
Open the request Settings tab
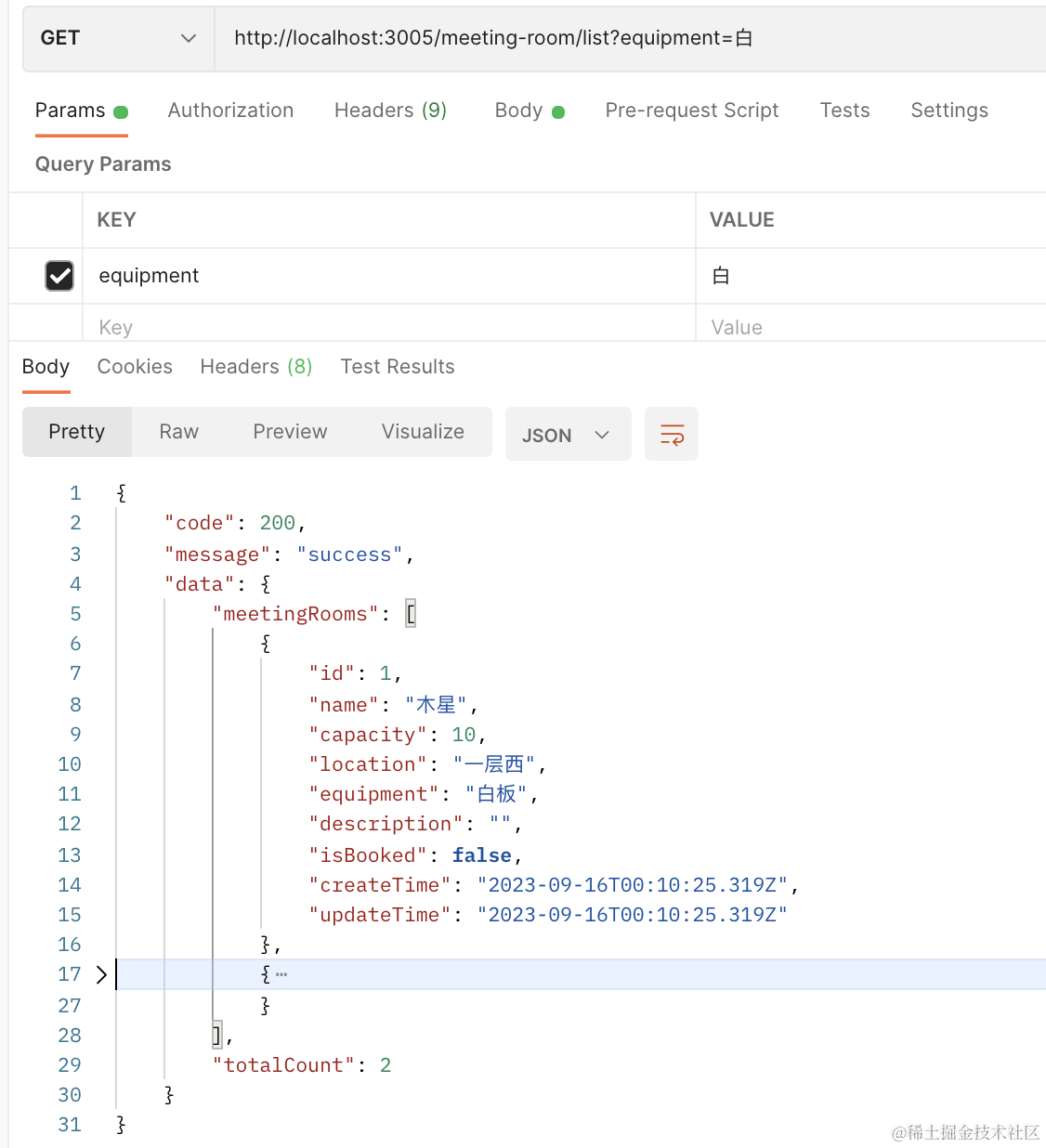[x=948, y=111]
